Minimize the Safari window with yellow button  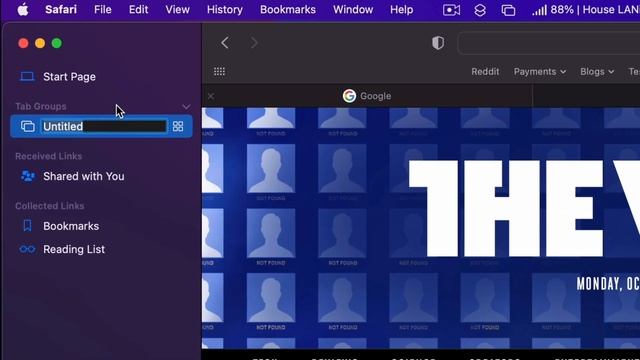(40, 43)
